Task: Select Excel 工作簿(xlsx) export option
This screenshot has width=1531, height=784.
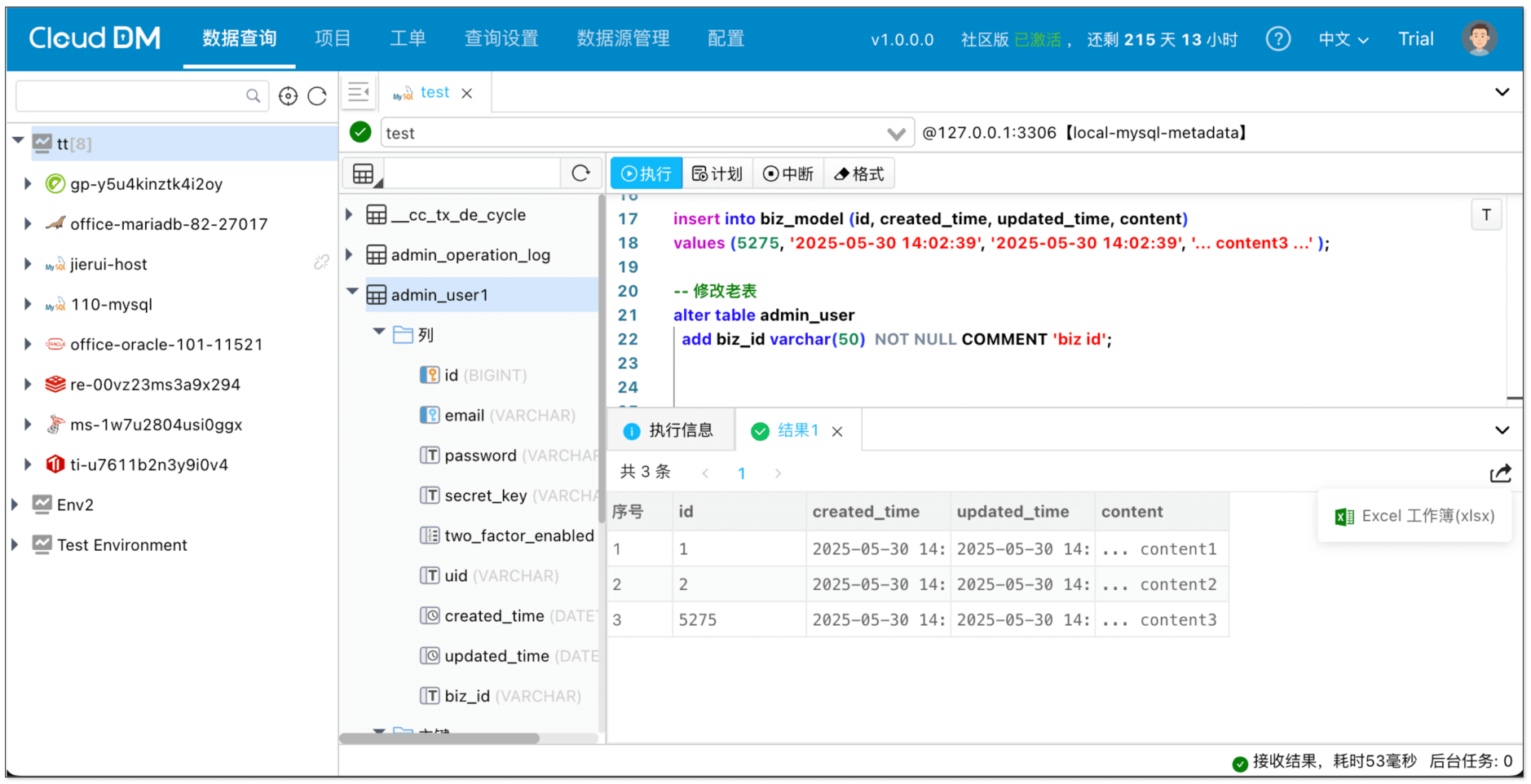Action: click(1415, 516)
